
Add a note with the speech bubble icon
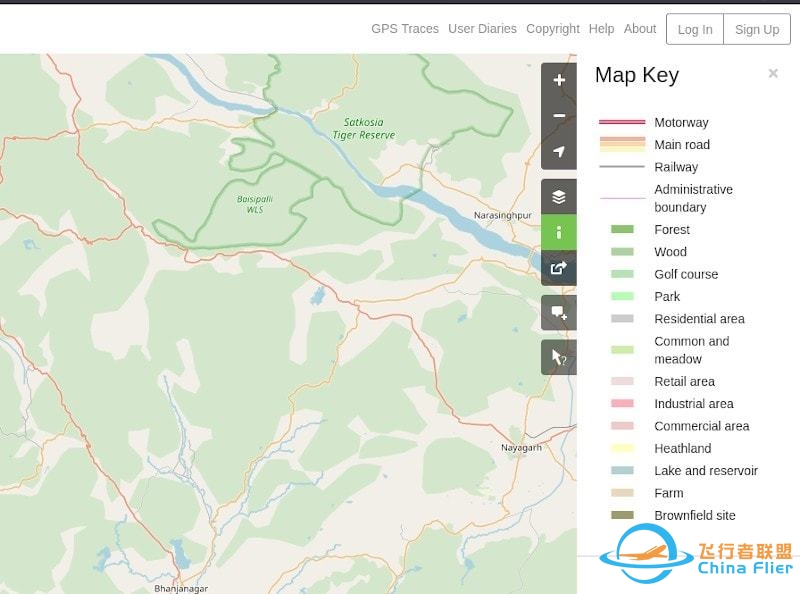[559, 312]
